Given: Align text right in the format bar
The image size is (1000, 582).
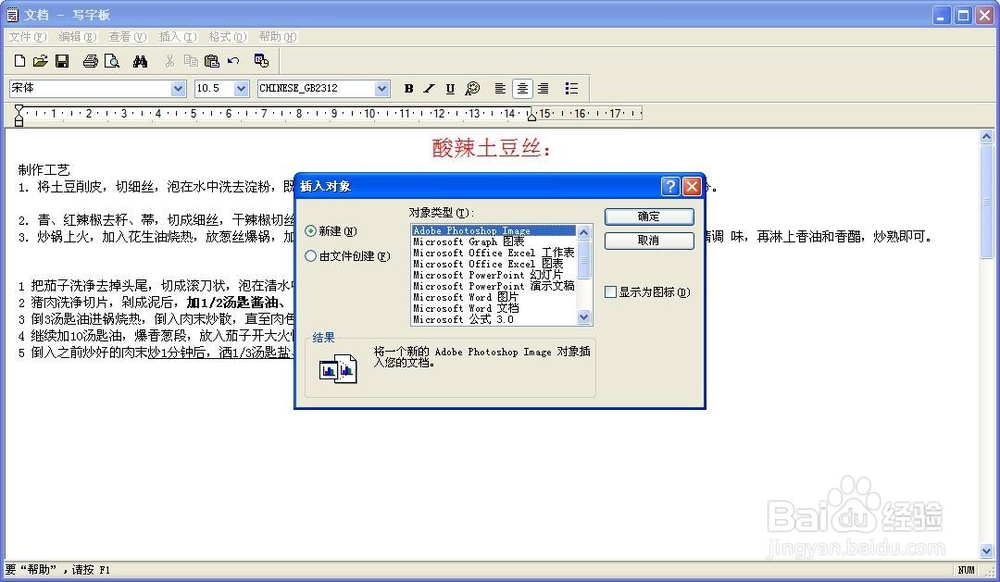Looking at the screenshot, I should [543, 89].
